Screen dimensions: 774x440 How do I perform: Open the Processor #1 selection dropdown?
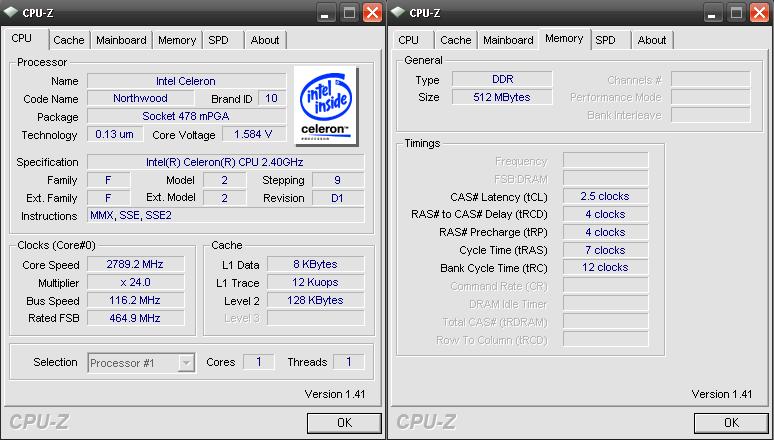141,363
